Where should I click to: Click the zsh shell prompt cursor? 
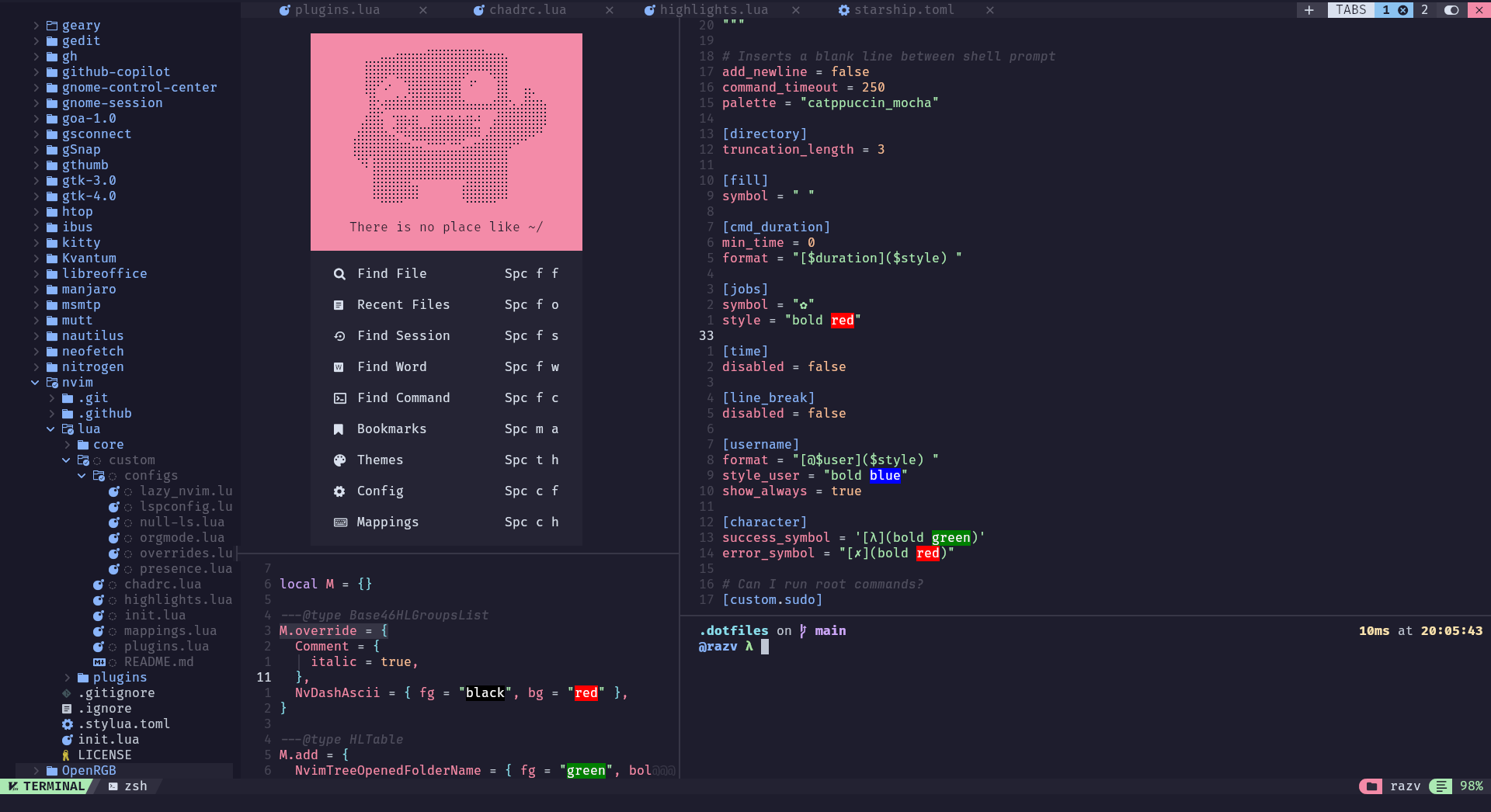pyautogui.click(x=765, y=647)
